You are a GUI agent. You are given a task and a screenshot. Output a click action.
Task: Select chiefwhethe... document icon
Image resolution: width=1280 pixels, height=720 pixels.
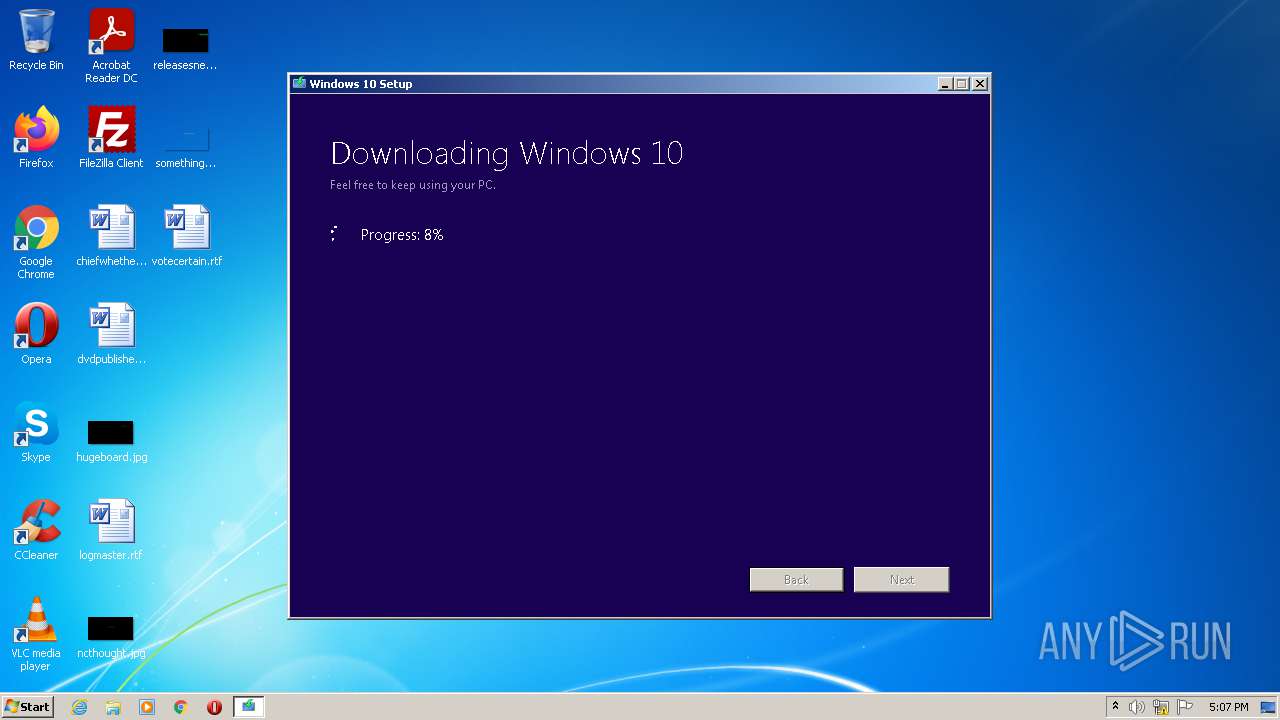pyautogui.click(x=111, y=236)
